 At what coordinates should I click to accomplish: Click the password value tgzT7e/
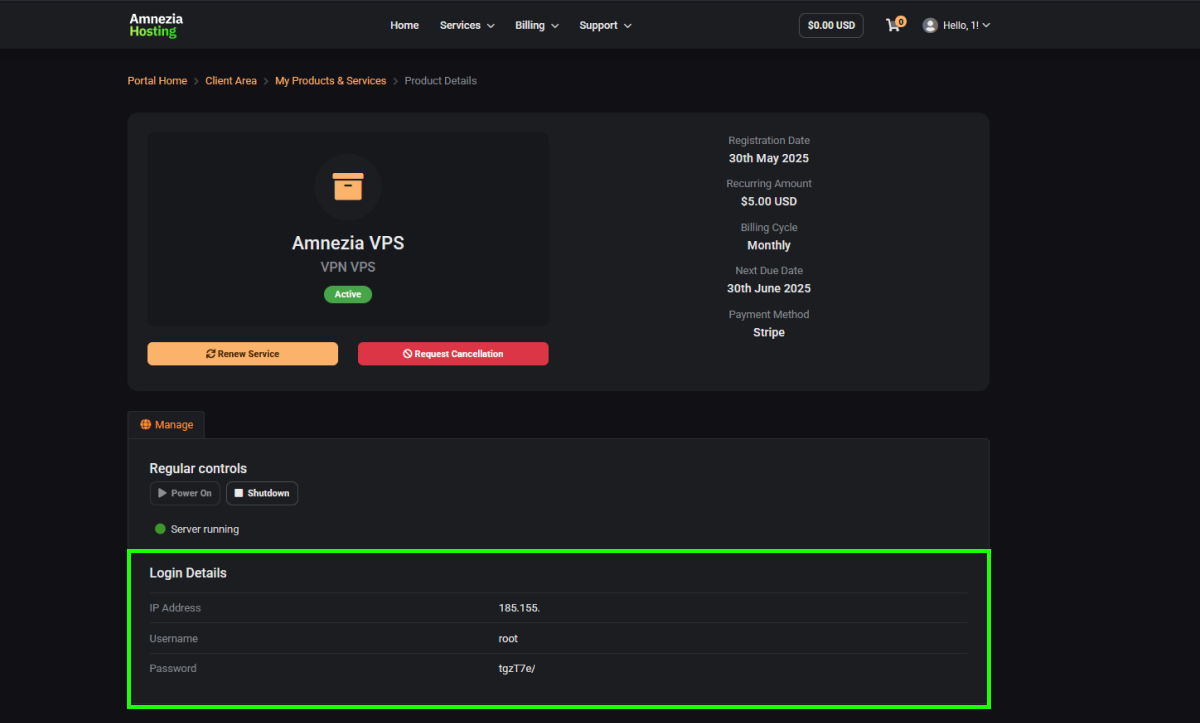[517, 668]
